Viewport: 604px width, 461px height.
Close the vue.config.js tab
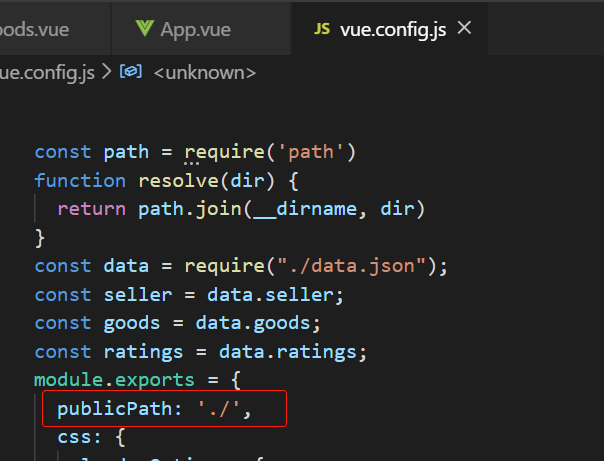[x=464, y=28]
